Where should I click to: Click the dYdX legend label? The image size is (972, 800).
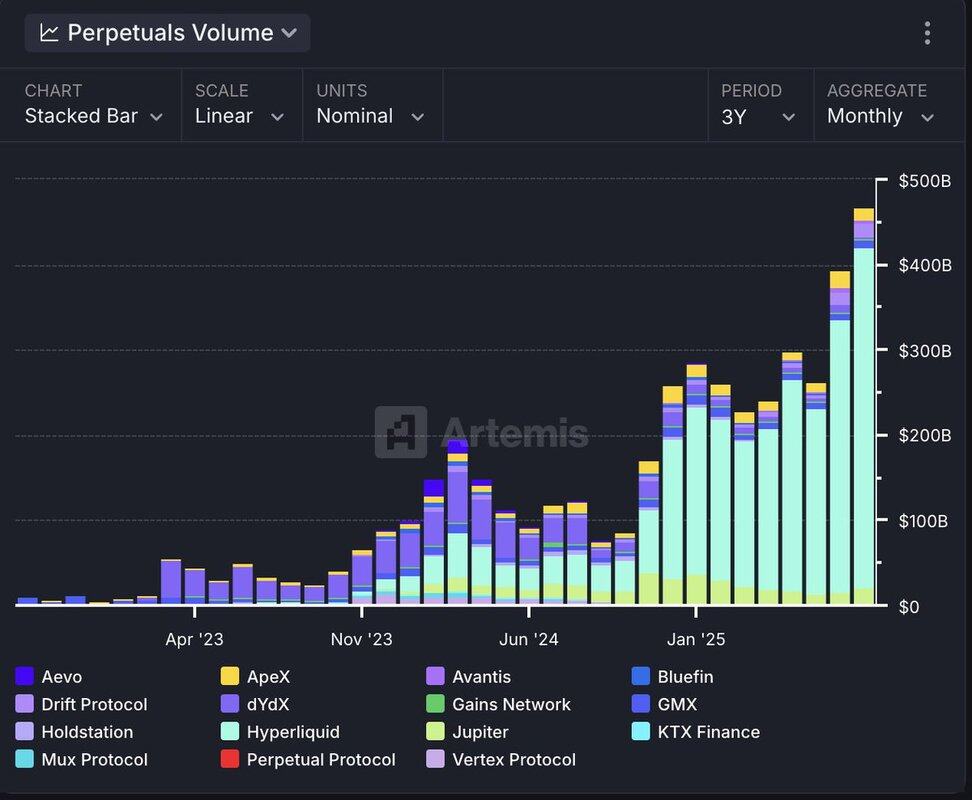coord(268,705)
